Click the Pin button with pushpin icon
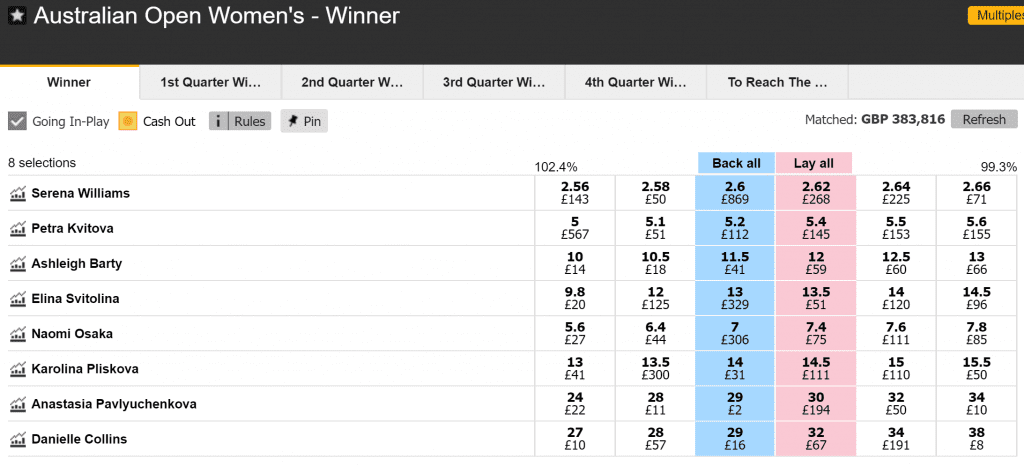Image resolution: width=1024 pixels, height=466 pixels. pos(304,121)
